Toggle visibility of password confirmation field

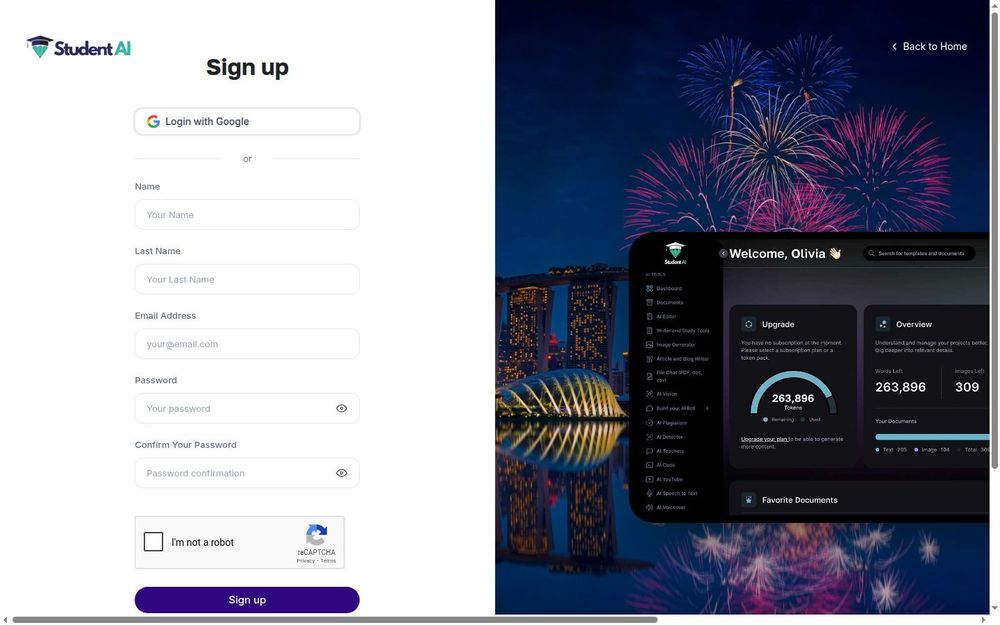pos(342,473)
